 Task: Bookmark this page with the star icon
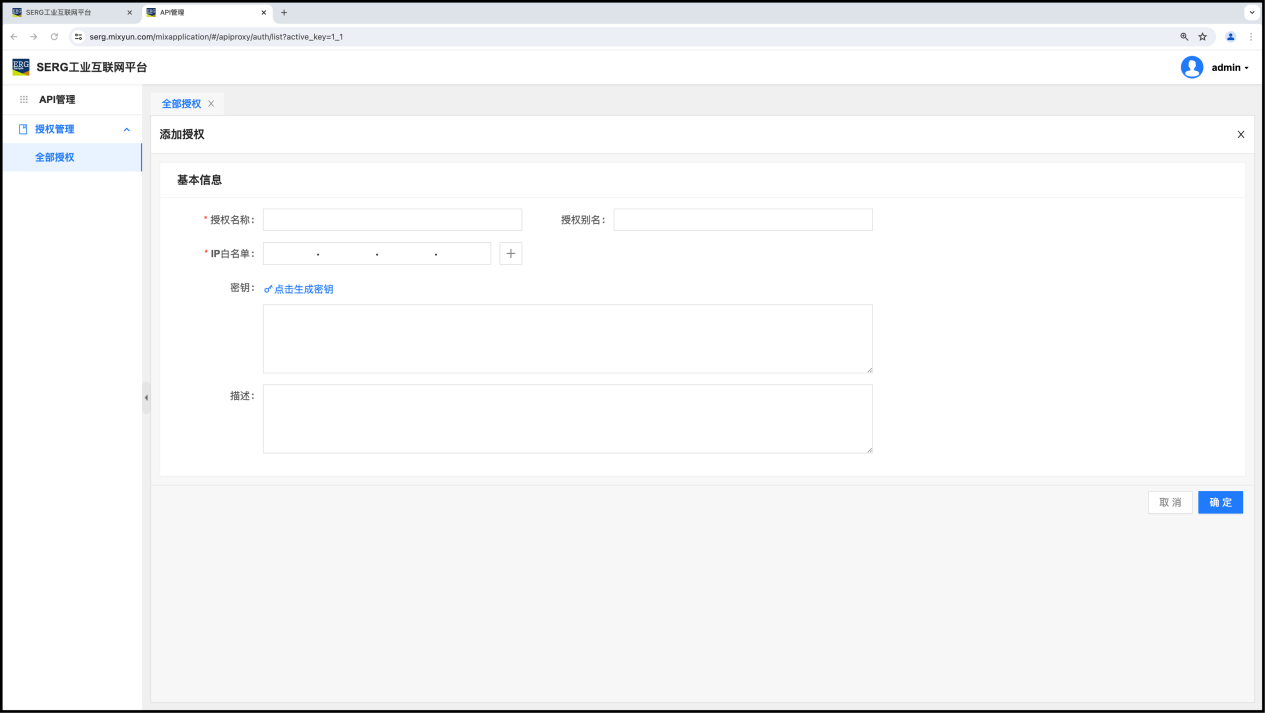tap(1202, 37)
